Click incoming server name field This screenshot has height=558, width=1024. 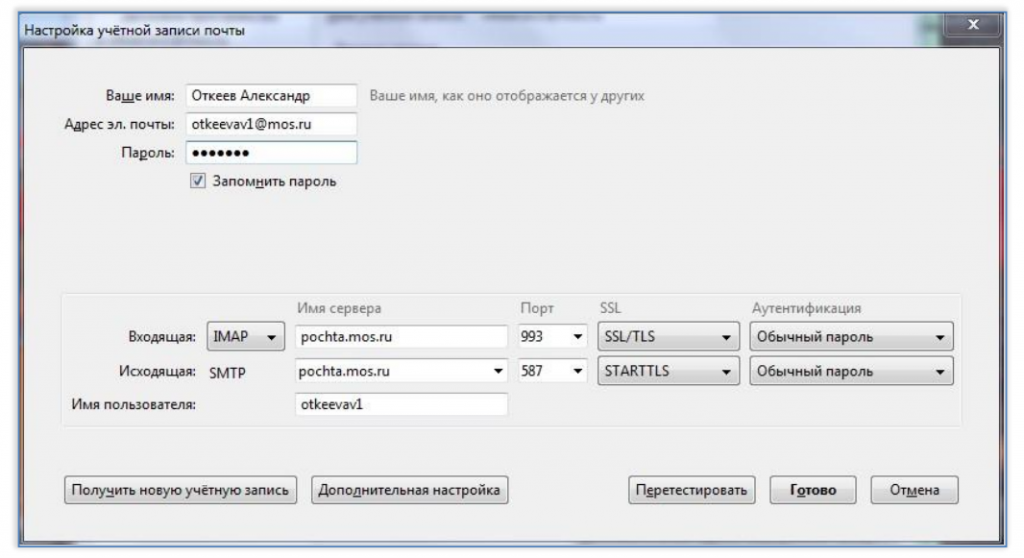click(x=402, y=338)
